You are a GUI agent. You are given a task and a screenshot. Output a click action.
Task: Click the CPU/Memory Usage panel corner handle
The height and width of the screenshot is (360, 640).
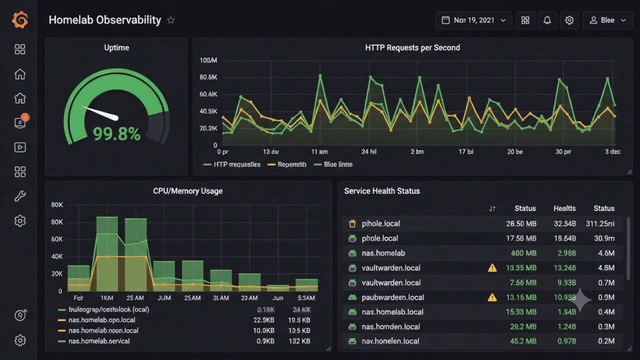pos(329,348)
